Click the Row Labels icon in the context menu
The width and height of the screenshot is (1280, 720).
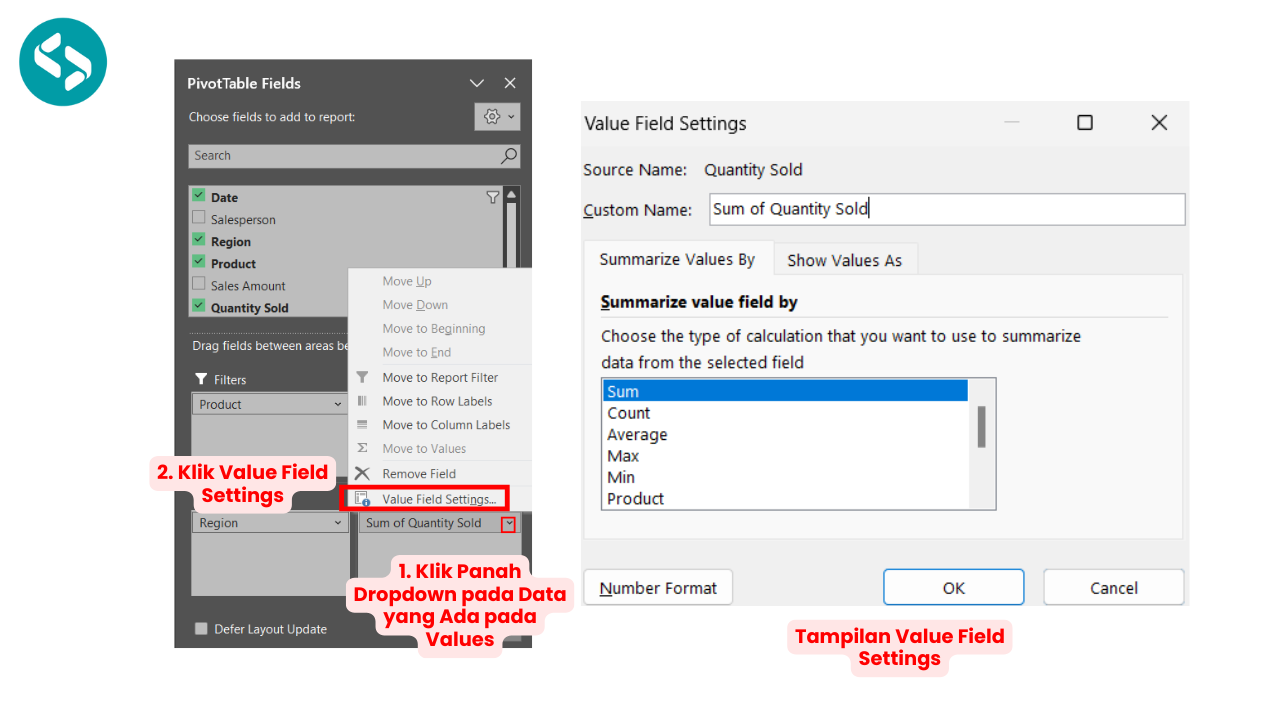pos(362,400)
